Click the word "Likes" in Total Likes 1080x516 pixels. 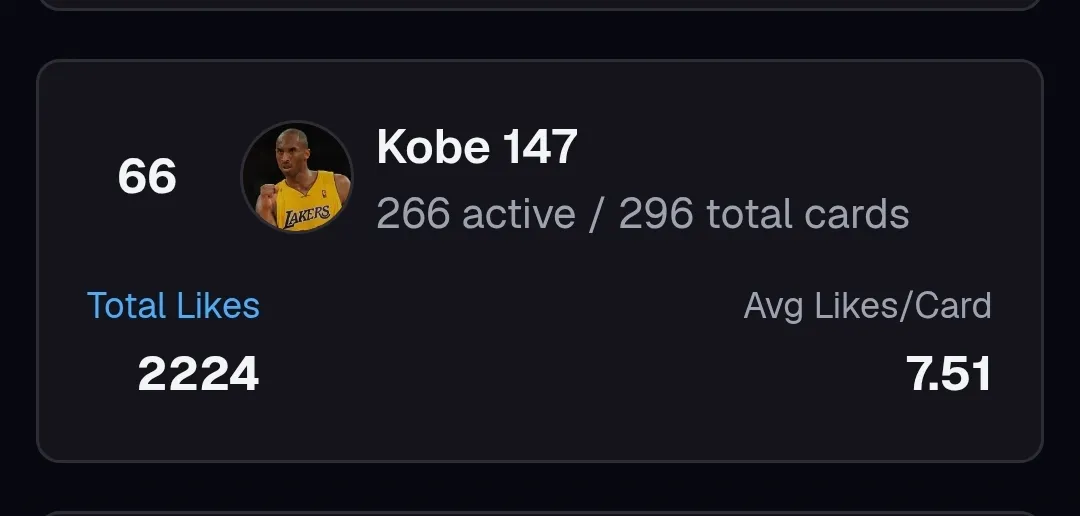point(218,305)
